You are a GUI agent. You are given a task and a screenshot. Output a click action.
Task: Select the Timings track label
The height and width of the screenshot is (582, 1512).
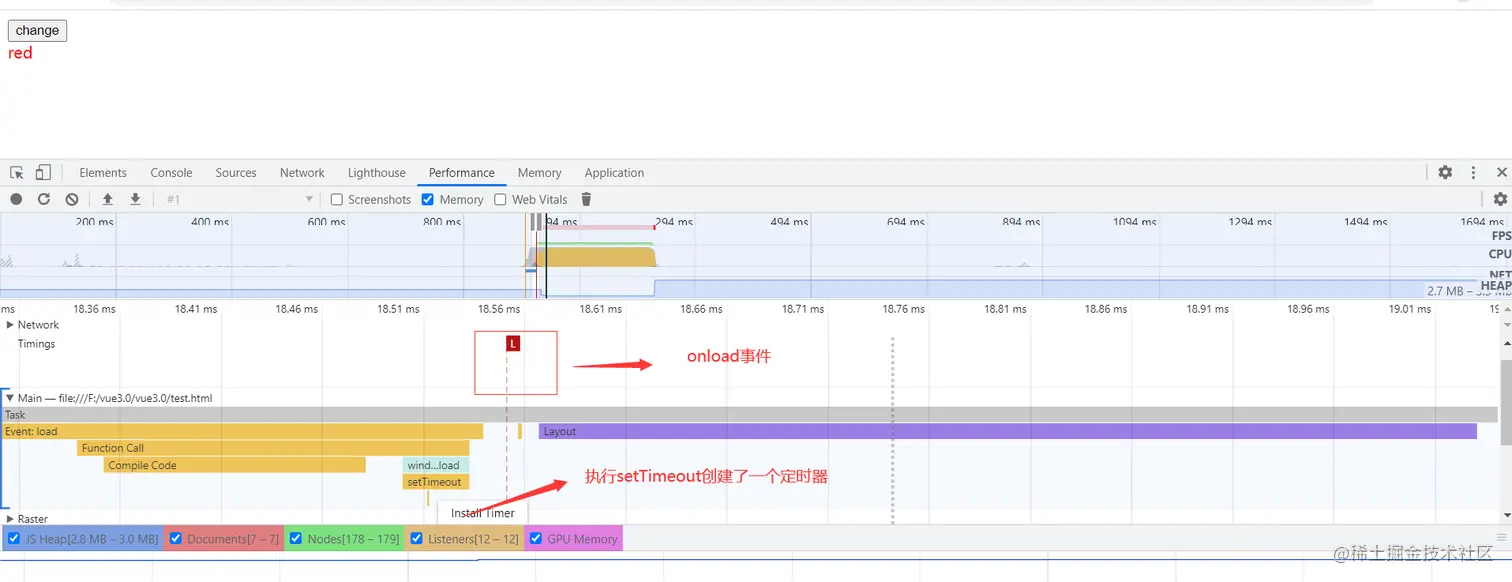point(36,344)
